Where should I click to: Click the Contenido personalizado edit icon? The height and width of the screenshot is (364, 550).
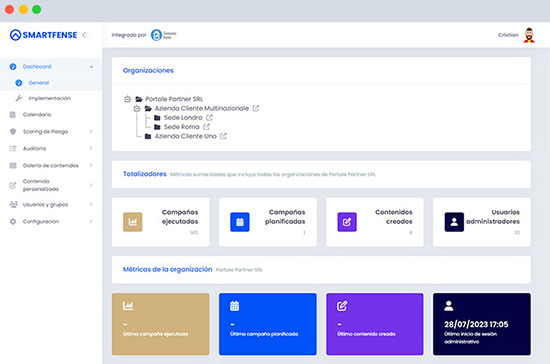pos(13,185)
